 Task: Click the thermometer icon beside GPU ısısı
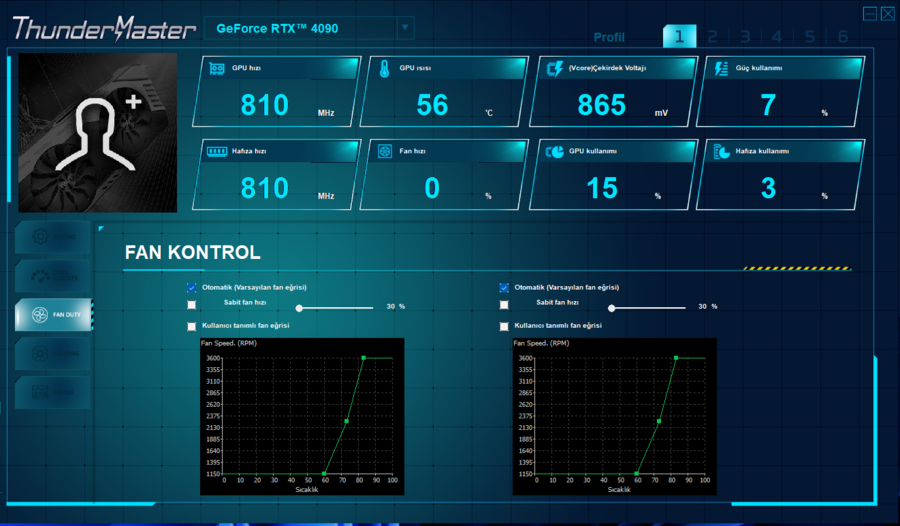[385, 69]
